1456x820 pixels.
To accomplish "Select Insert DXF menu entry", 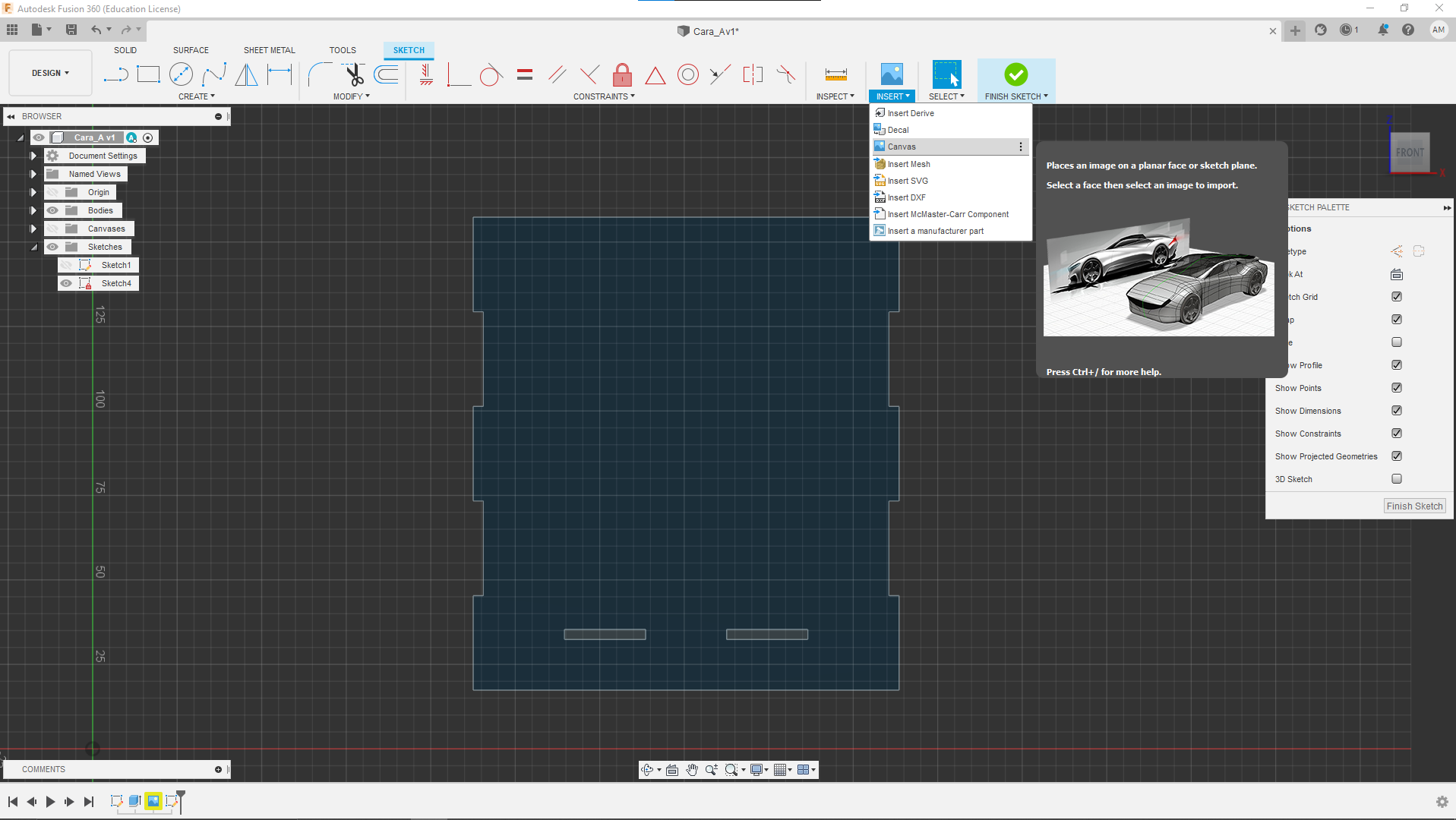I will (x=906, y=197).
